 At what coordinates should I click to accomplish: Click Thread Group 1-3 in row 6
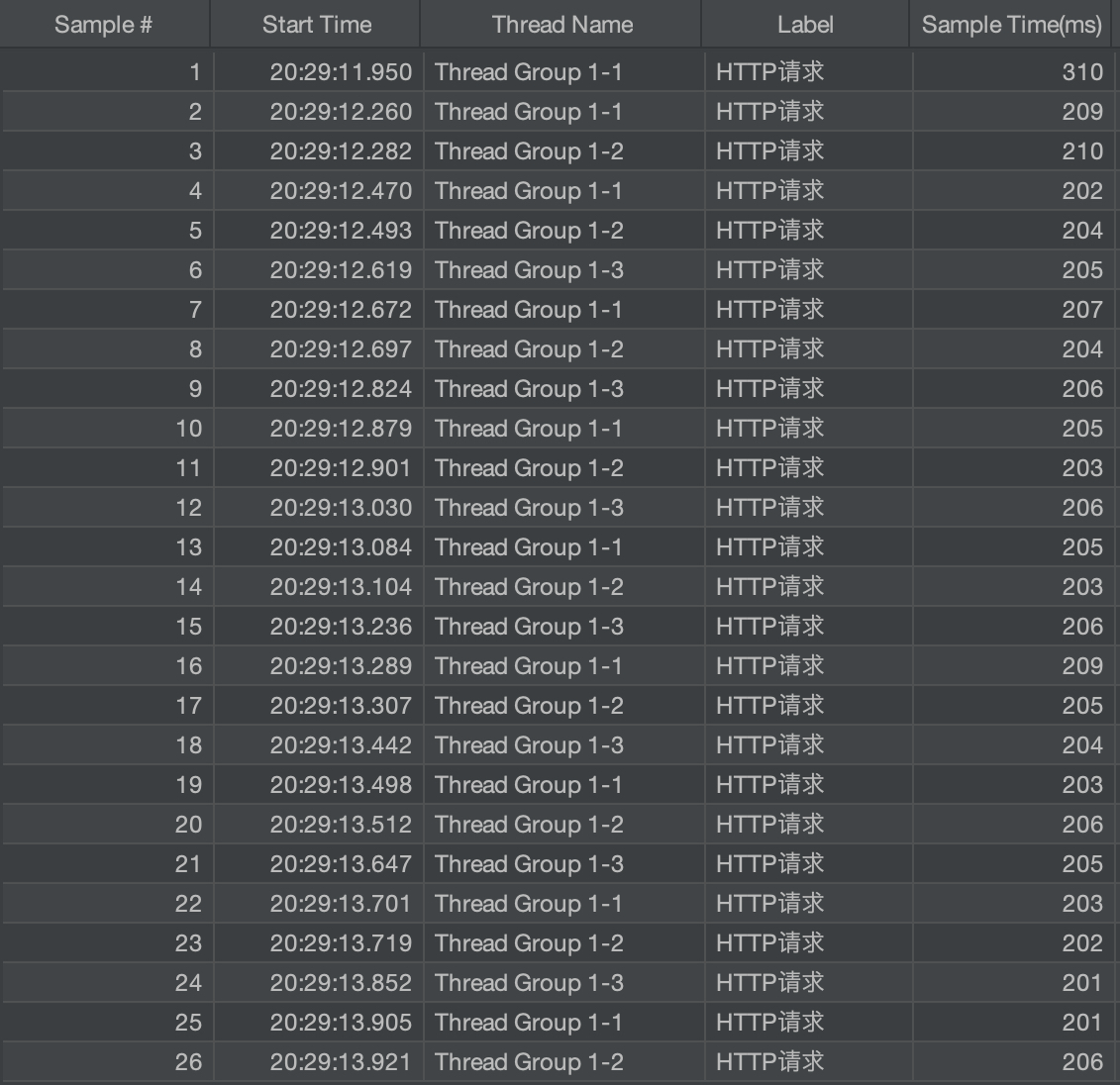(529, 270)
